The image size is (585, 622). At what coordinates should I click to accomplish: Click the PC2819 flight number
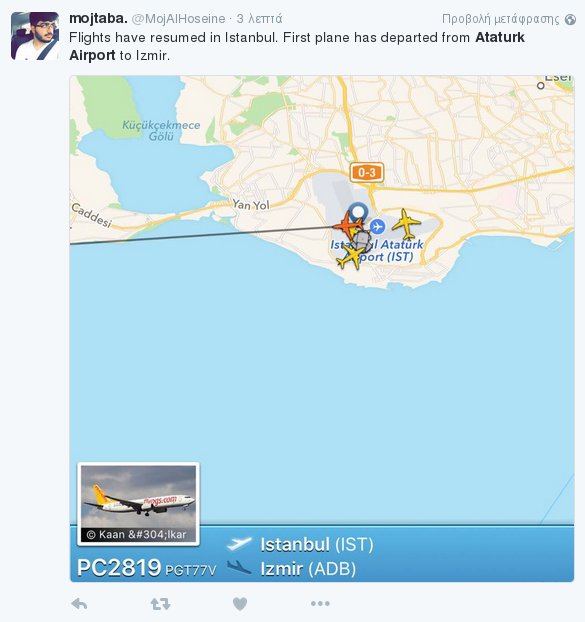click(119, 567)
